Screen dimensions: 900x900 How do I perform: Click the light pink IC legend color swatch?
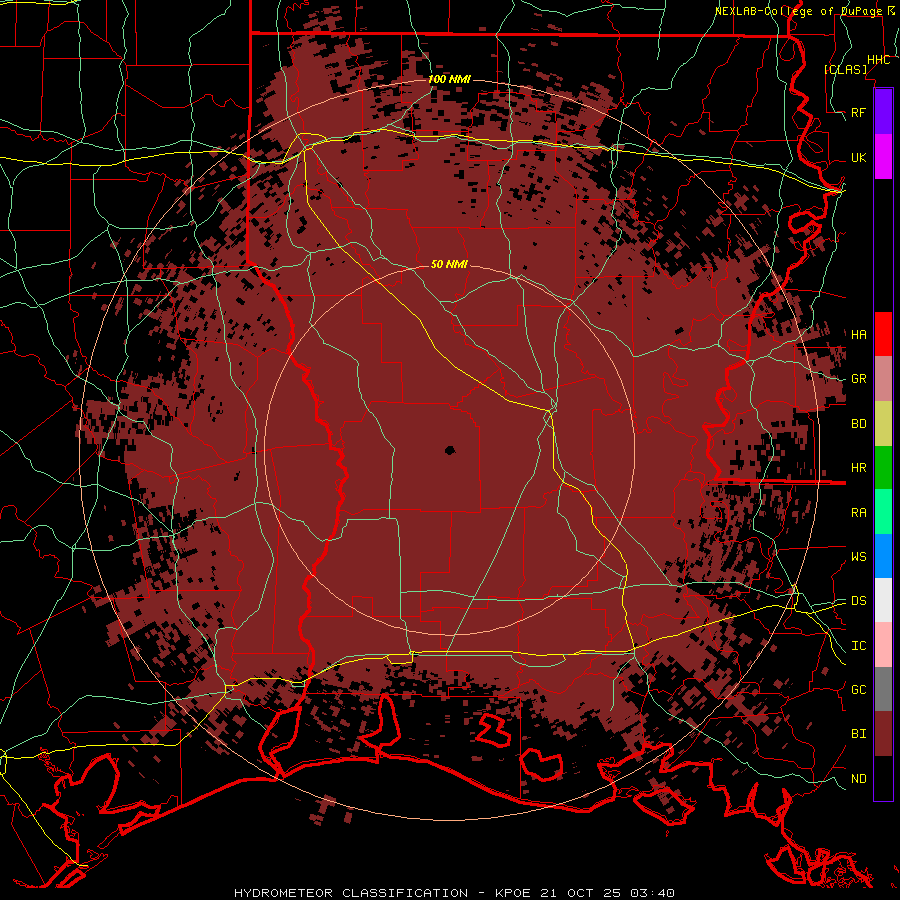click(883, 645)
